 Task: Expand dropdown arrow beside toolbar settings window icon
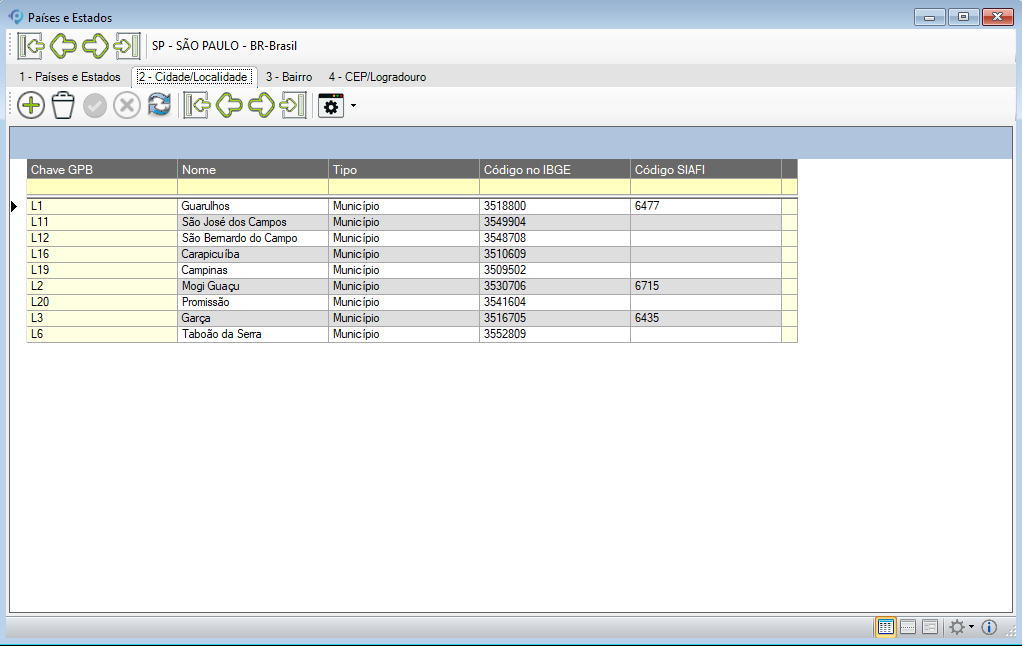[353, 105]
